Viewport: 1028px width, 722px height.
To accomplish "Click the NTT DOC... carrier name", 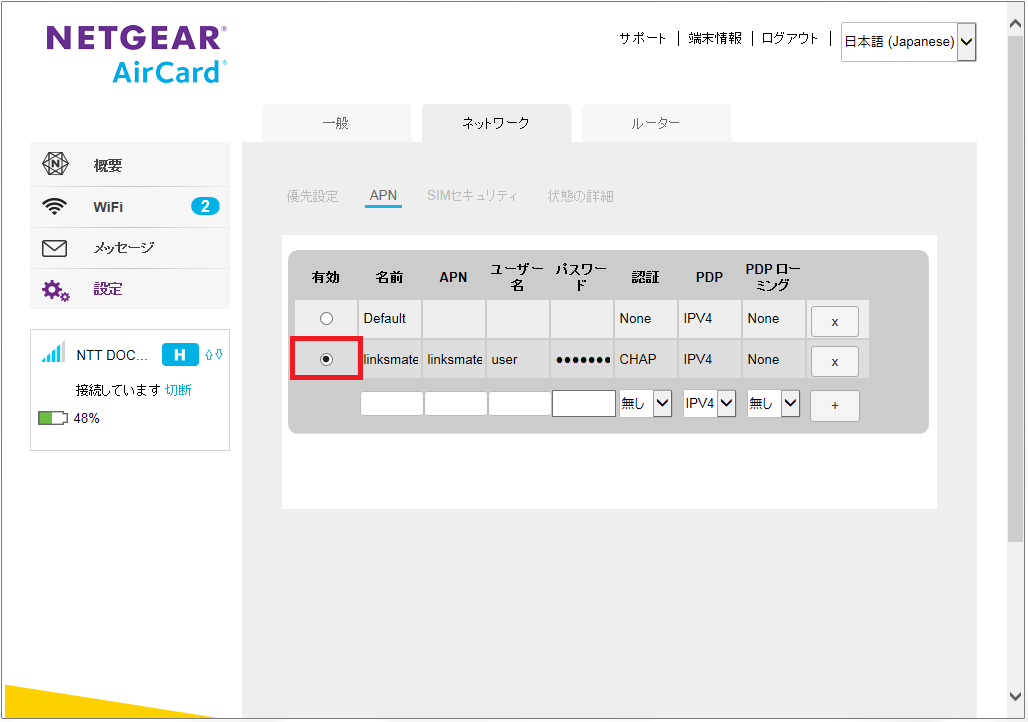I will (112, 355).
